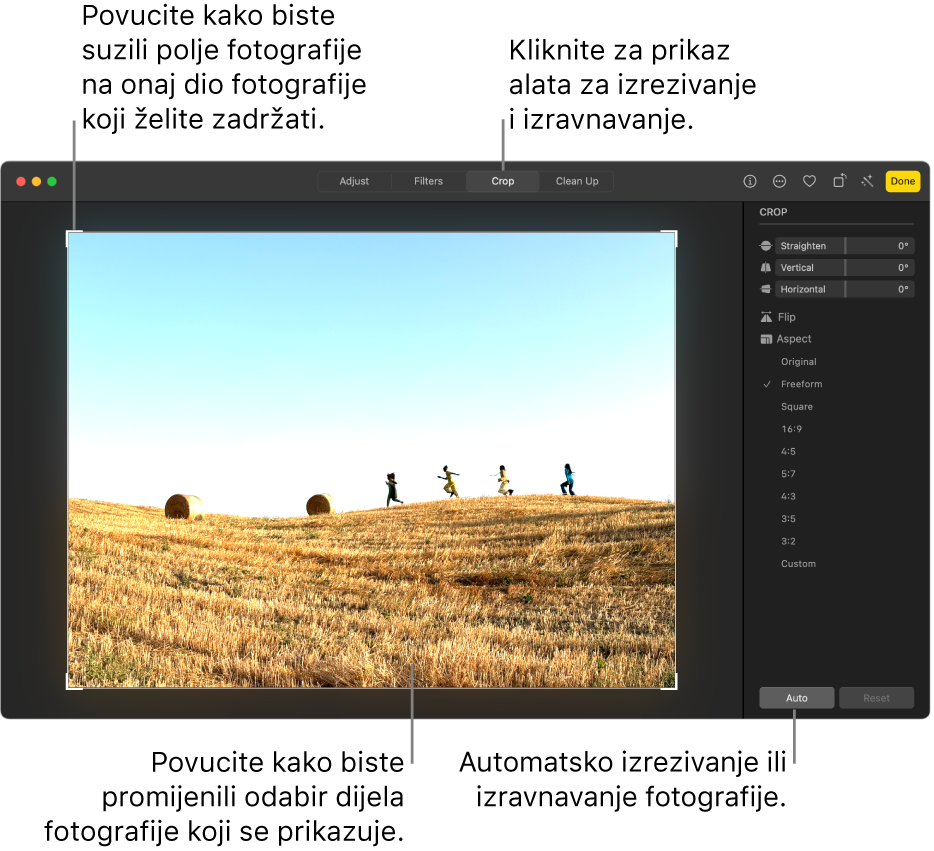Choose the 16:9 aspect ratio
The image size is (934, 851).
click(791, 429)
